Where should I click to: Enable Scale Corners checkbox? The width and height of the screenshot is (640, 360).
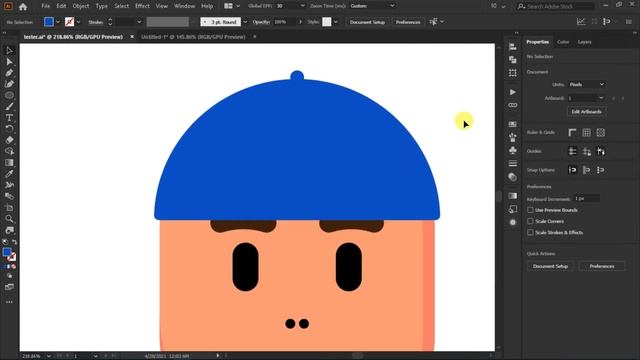coord(530,221)
